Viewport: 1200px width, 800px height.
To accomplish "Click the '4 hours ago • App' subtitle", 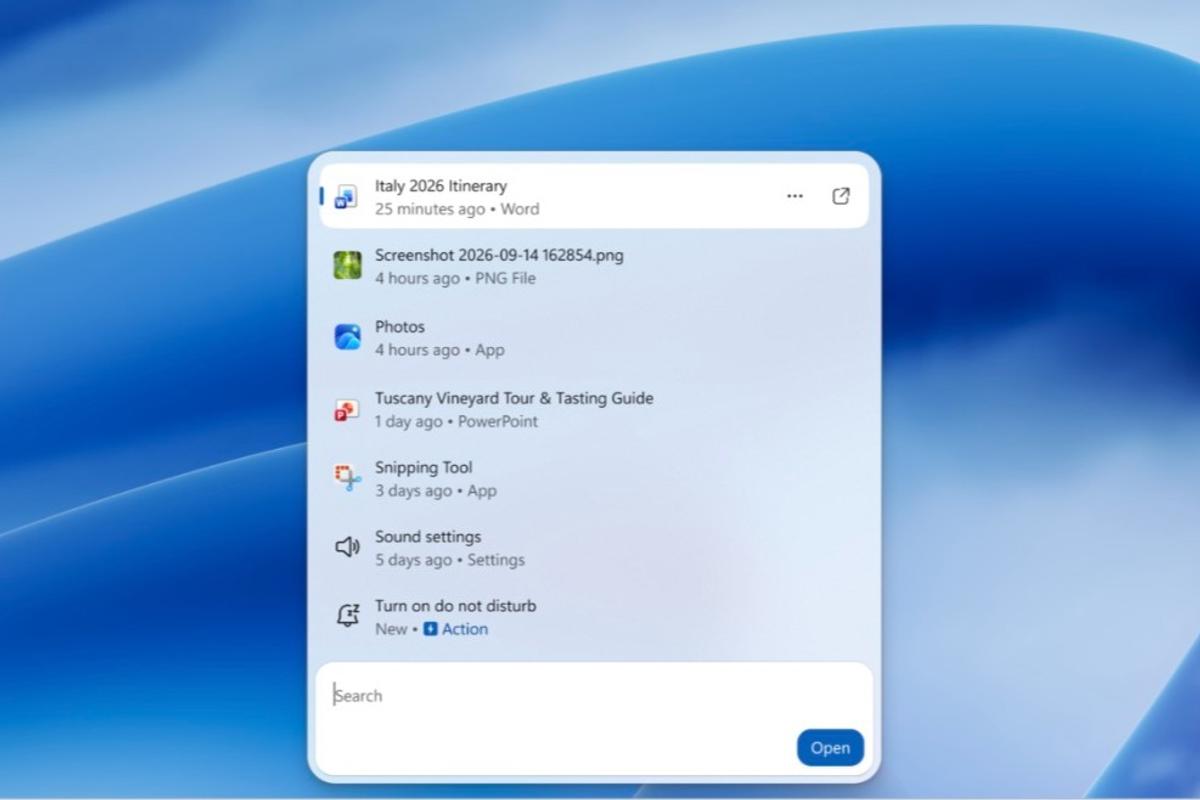I will [x=440, y=350].
